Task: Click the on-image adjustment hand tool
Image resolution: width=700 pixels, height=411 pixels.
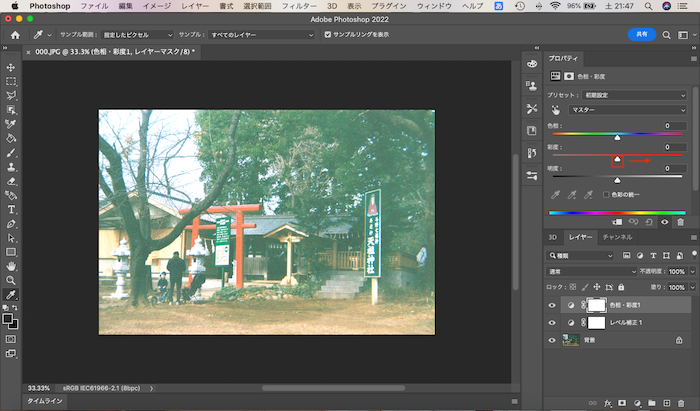Action: [556, 109]
